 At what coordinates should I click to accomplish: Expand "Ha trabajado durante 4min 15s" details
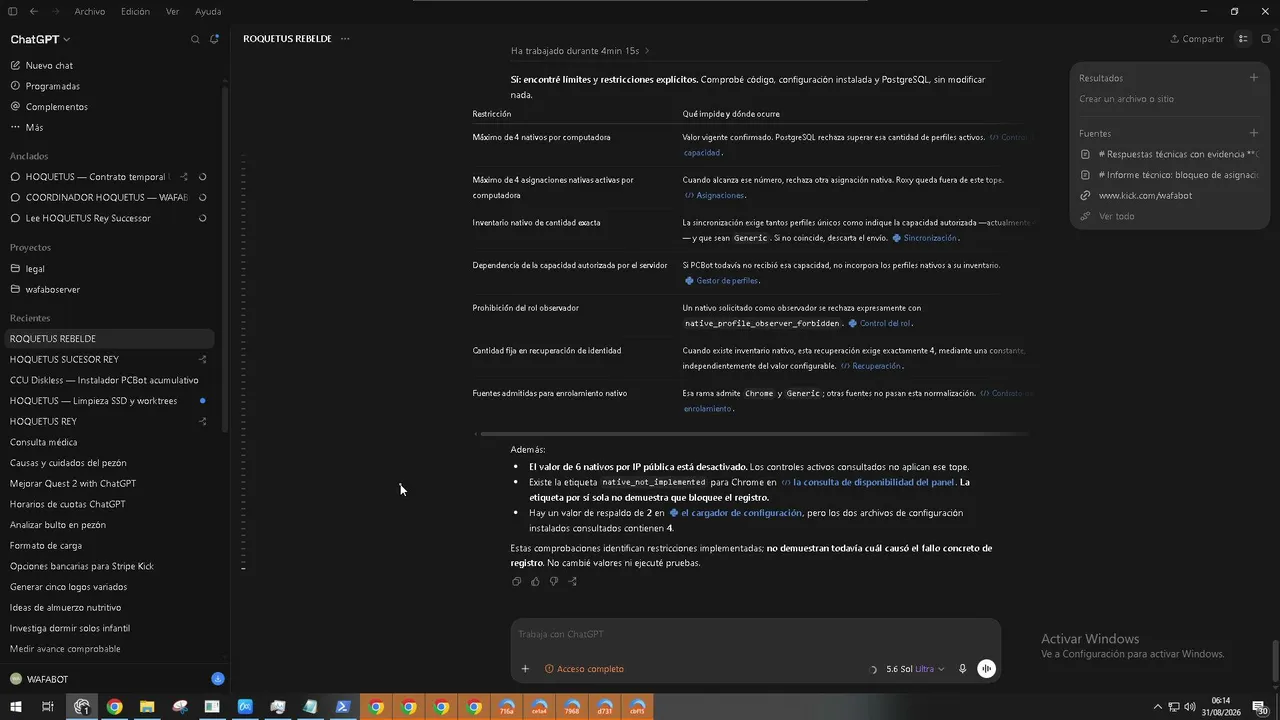(x=580, y=50)
